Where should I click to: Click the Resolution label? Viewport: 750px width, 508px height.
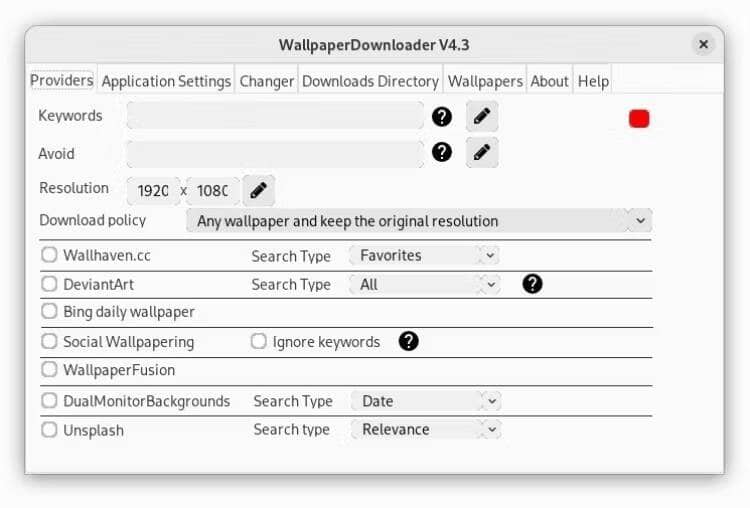tap(74, 188)
